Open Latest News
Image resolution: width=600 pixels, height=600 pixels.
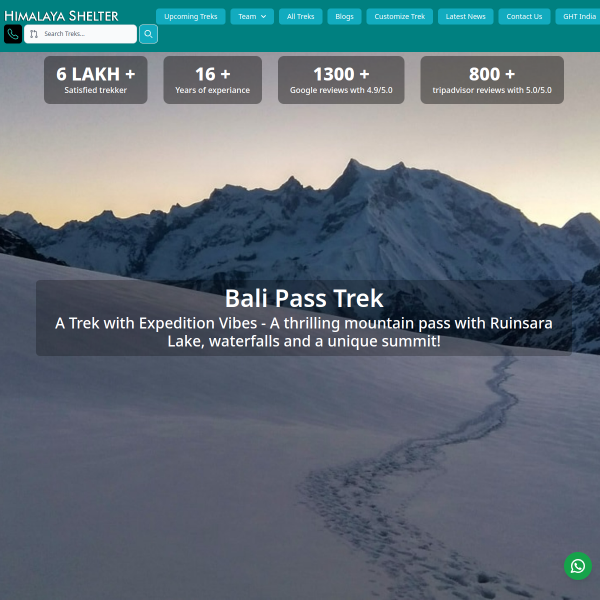465,16
